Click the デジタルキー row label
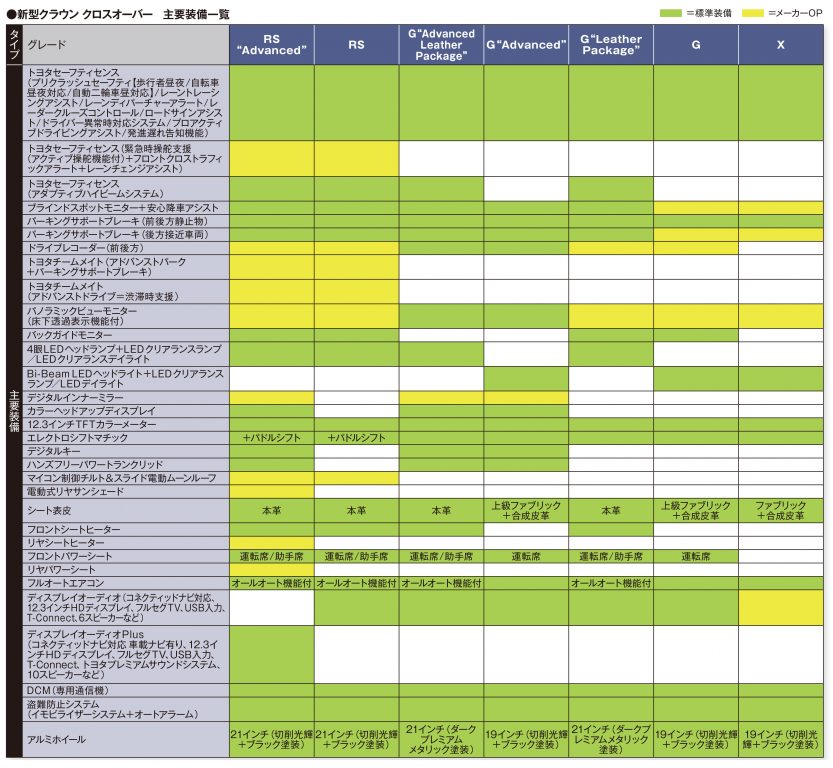833x768 pixels. coord(125,451)
